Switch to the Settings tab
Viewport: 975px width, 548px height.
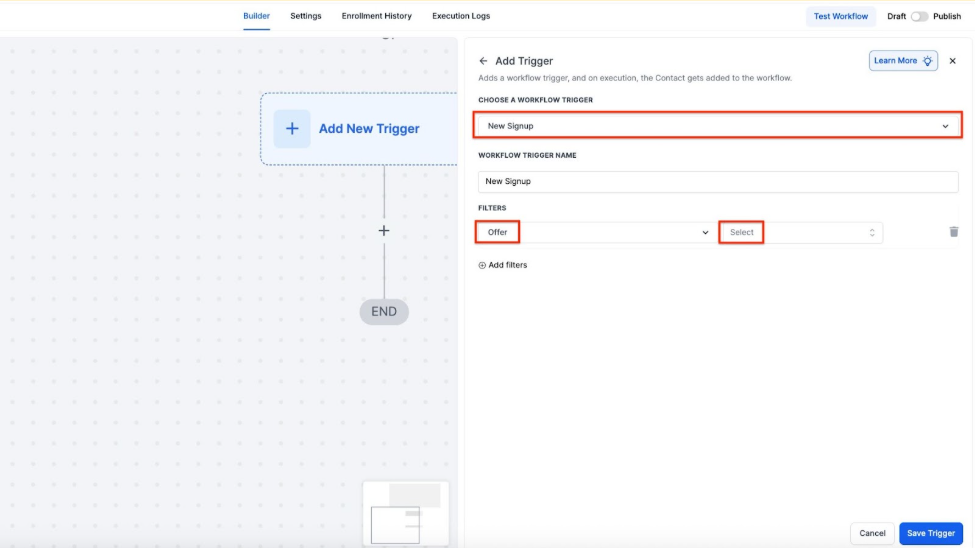(306, 16)
